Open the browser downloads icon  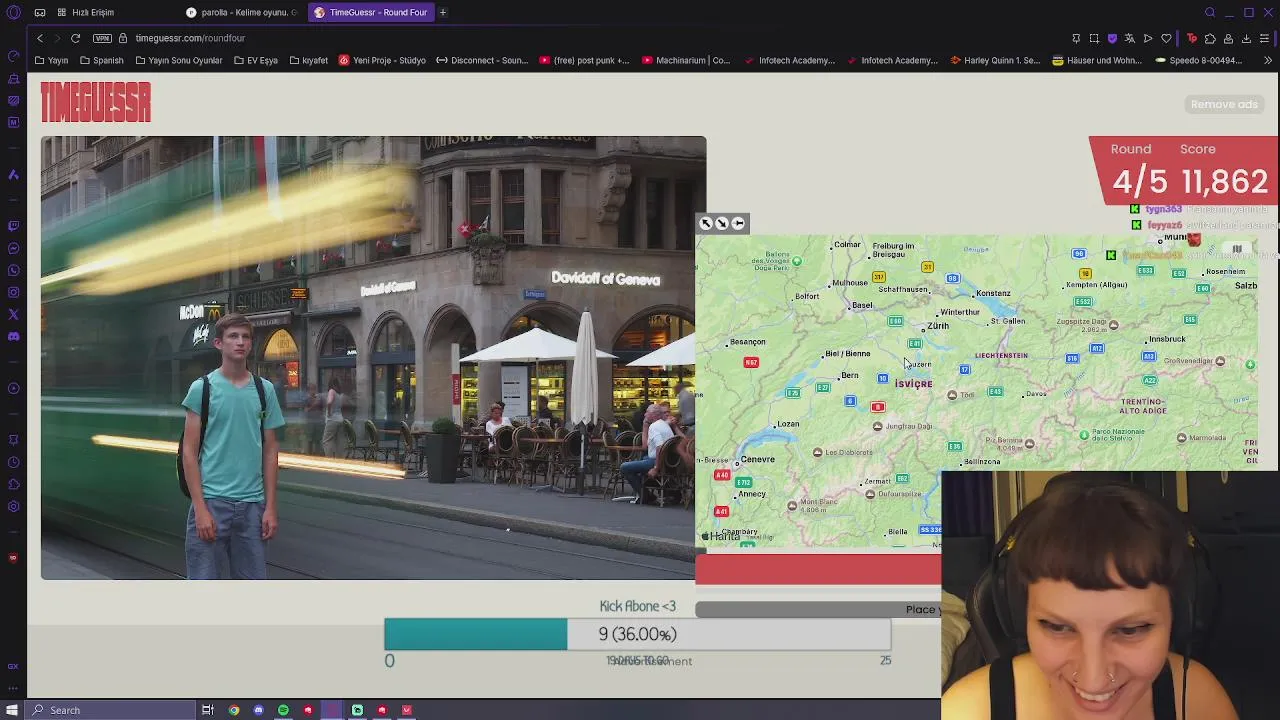click(x=1246, y=38)
